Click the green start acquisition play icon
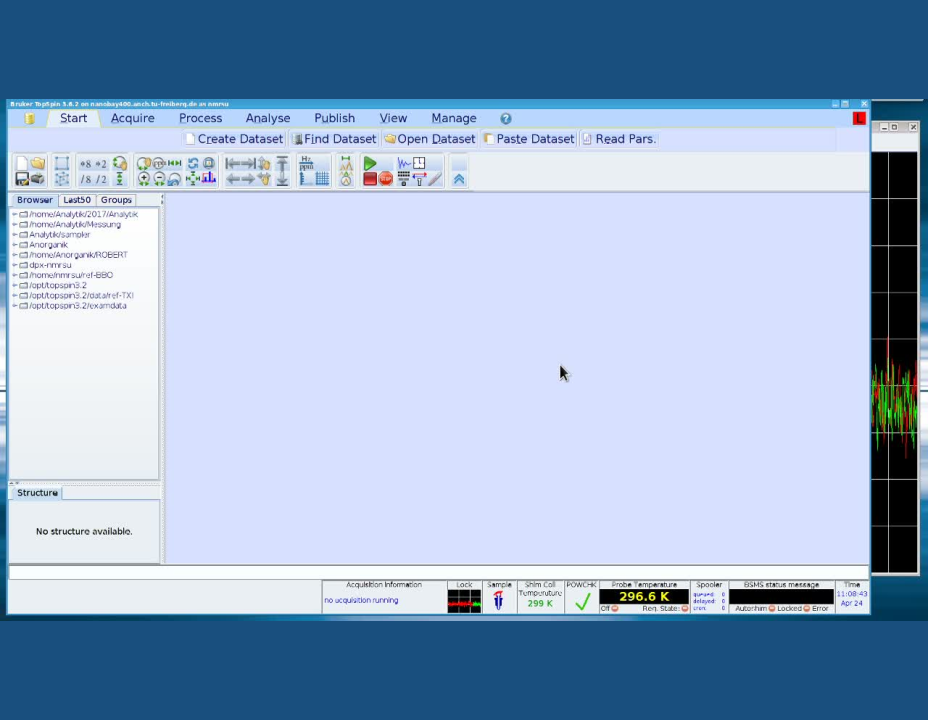This screenshot has height=720, width=928. [370, 163]
